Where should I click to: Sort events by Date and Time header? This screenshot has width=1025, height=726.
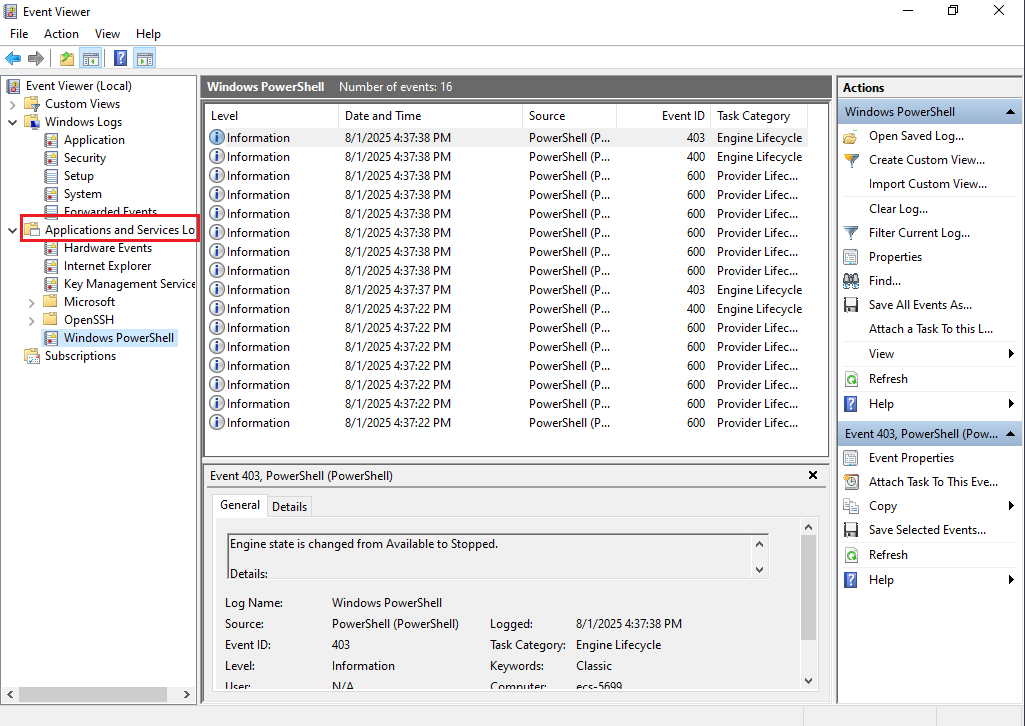click(430, 116)
